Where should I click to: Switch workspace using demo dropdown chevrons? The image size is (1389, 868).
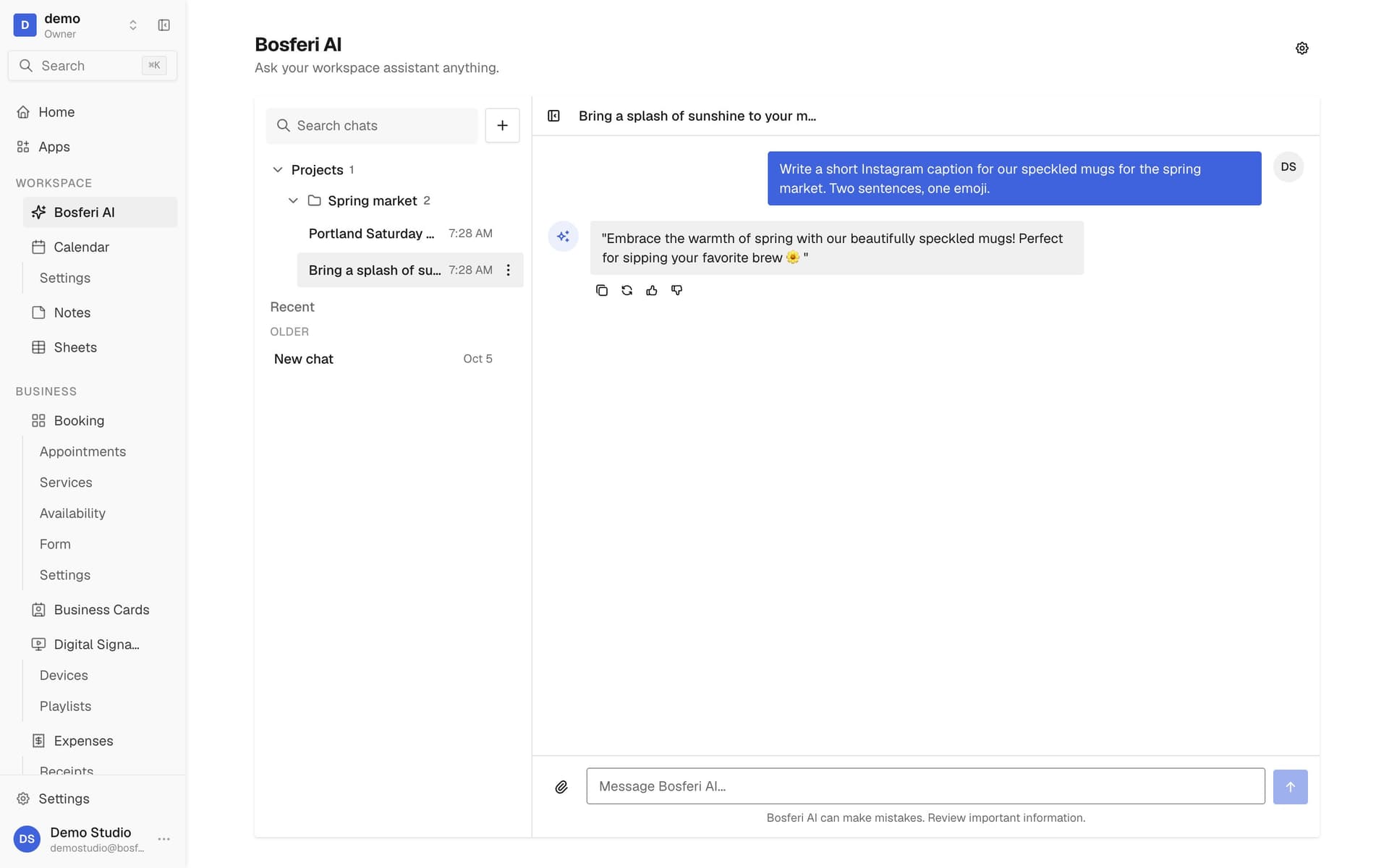[x=133, y=25]
